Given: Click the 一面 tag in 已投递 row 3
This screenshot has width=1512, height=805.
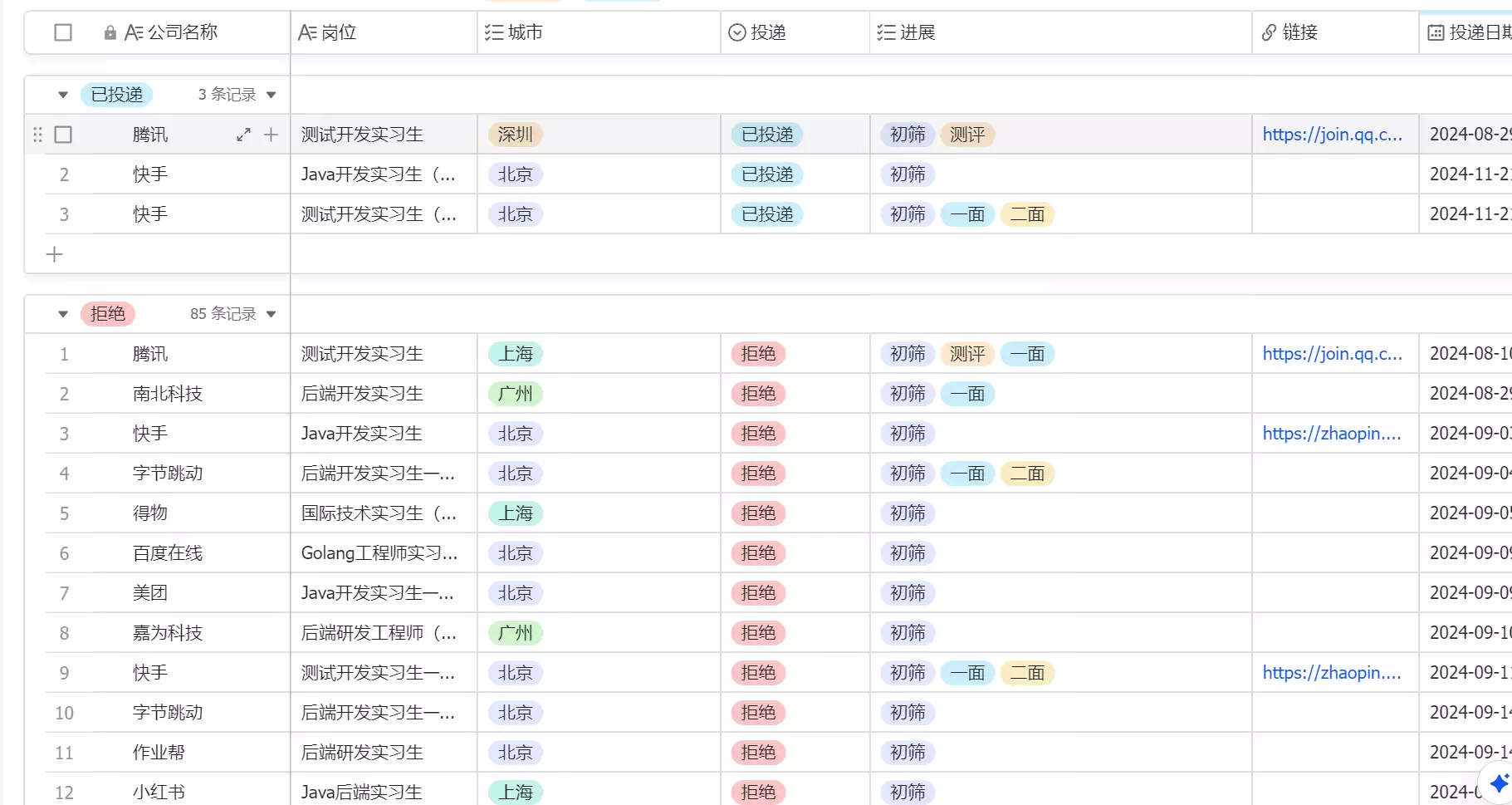Looking at the screenshot, I should pos(967,214).
